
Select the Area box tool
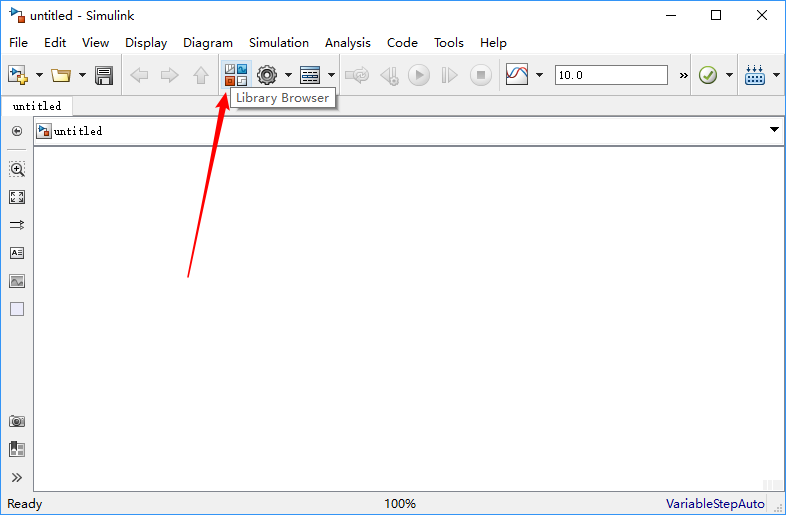(17, 309)
